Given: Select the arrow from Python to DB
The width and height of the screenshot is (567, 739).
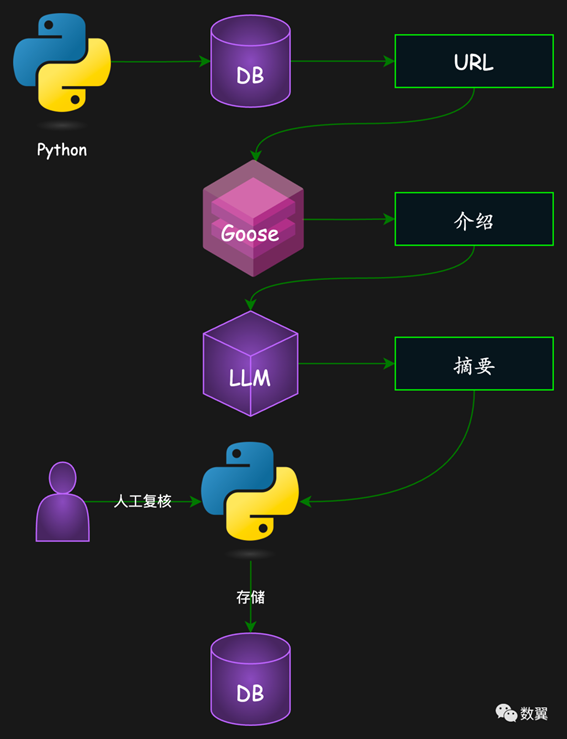Looking at the screenshot, I should point(161,61).
